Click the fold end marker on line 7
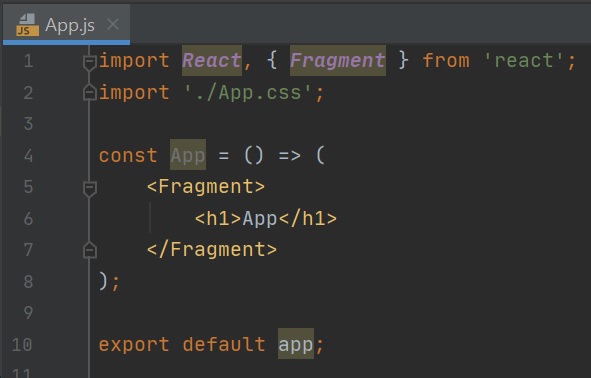The width and height of the screenshot is (591, 378). (x=90, y=250)
